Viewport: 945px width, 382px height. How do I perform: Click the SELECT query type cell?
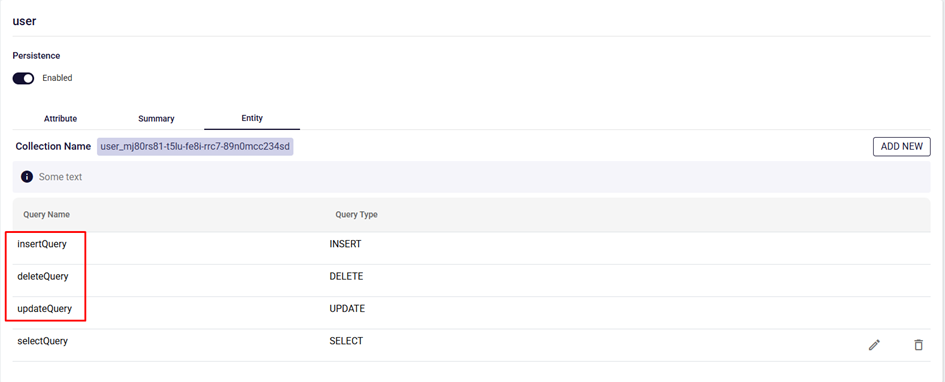pyautogui.click(x=346, y=341)
